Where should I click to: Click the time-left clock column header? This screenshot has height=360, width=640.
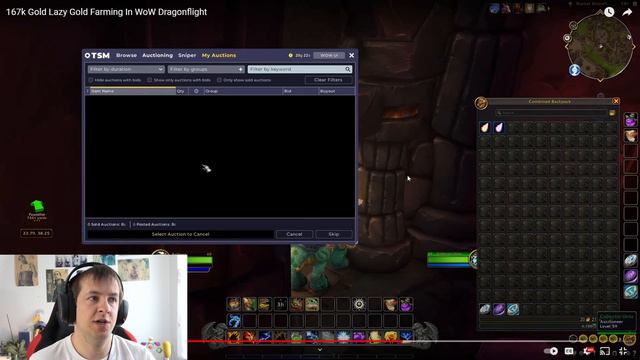point(196,91)
